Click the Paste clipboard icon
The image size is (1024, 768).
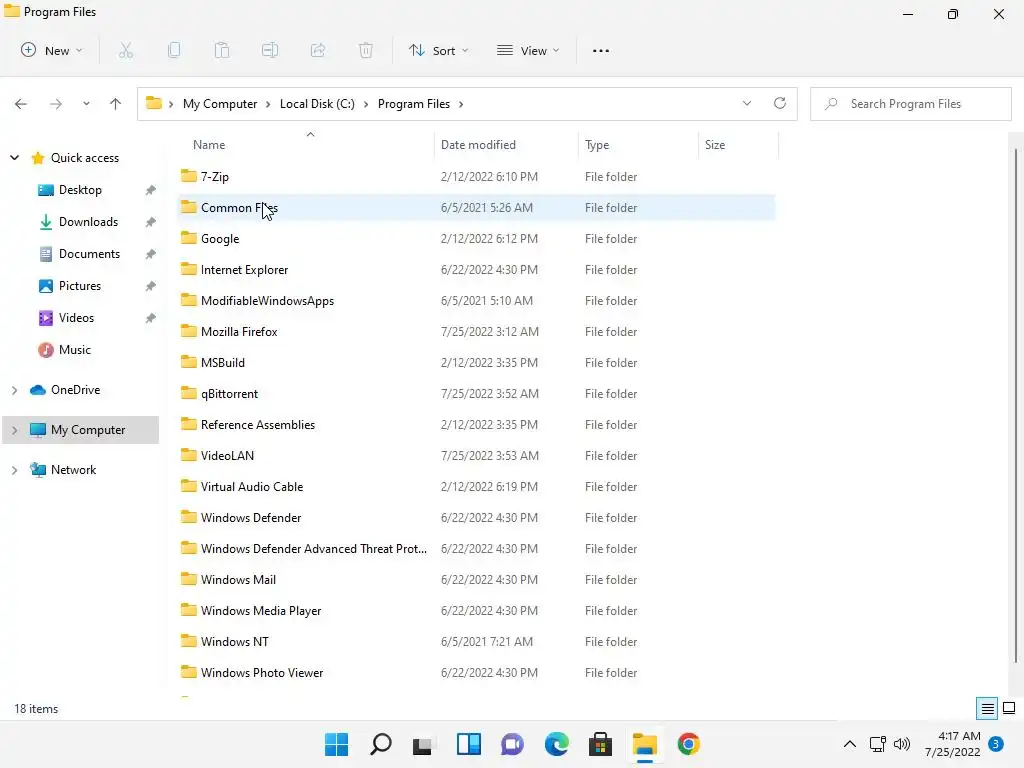[x=222, y=50]
